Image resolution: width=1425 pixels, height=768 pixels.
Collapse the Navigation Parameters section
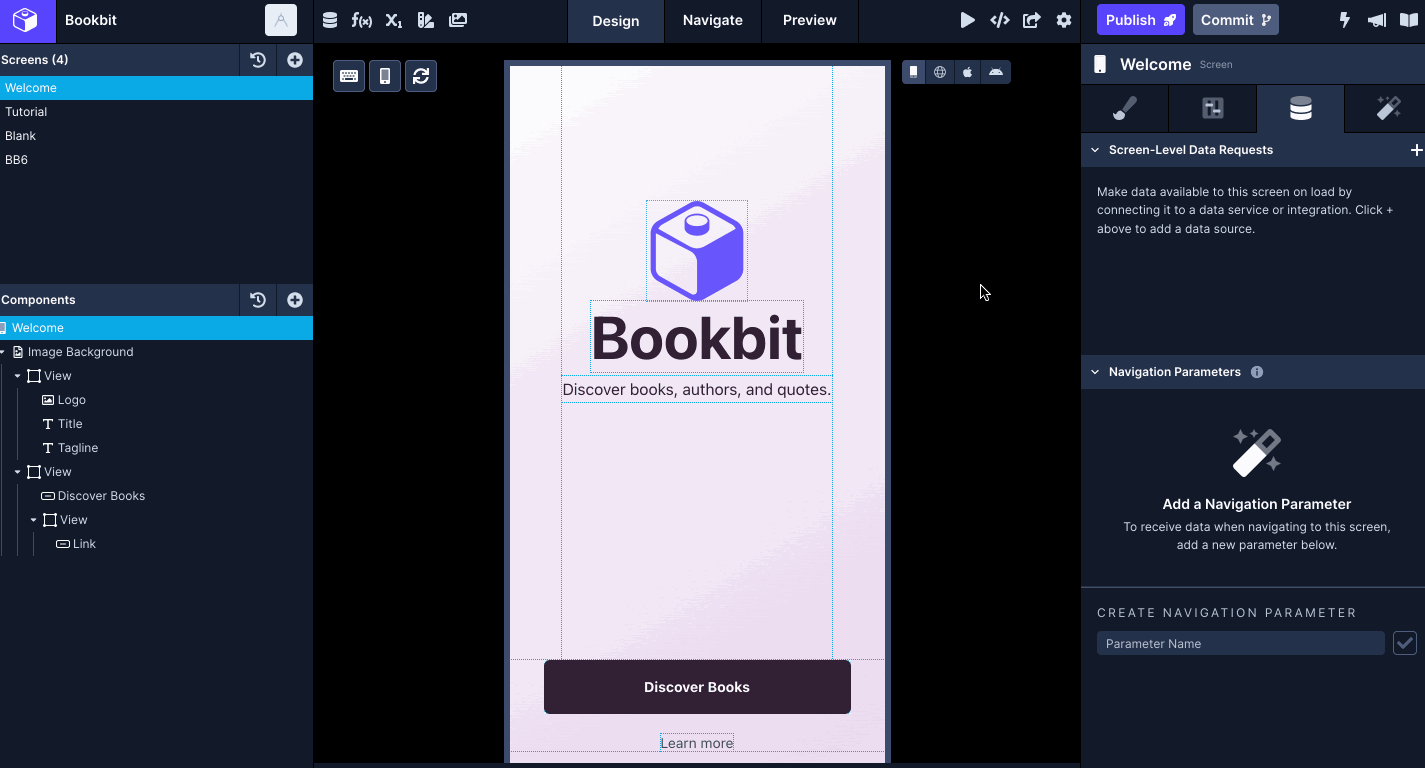click(1096, 372)
